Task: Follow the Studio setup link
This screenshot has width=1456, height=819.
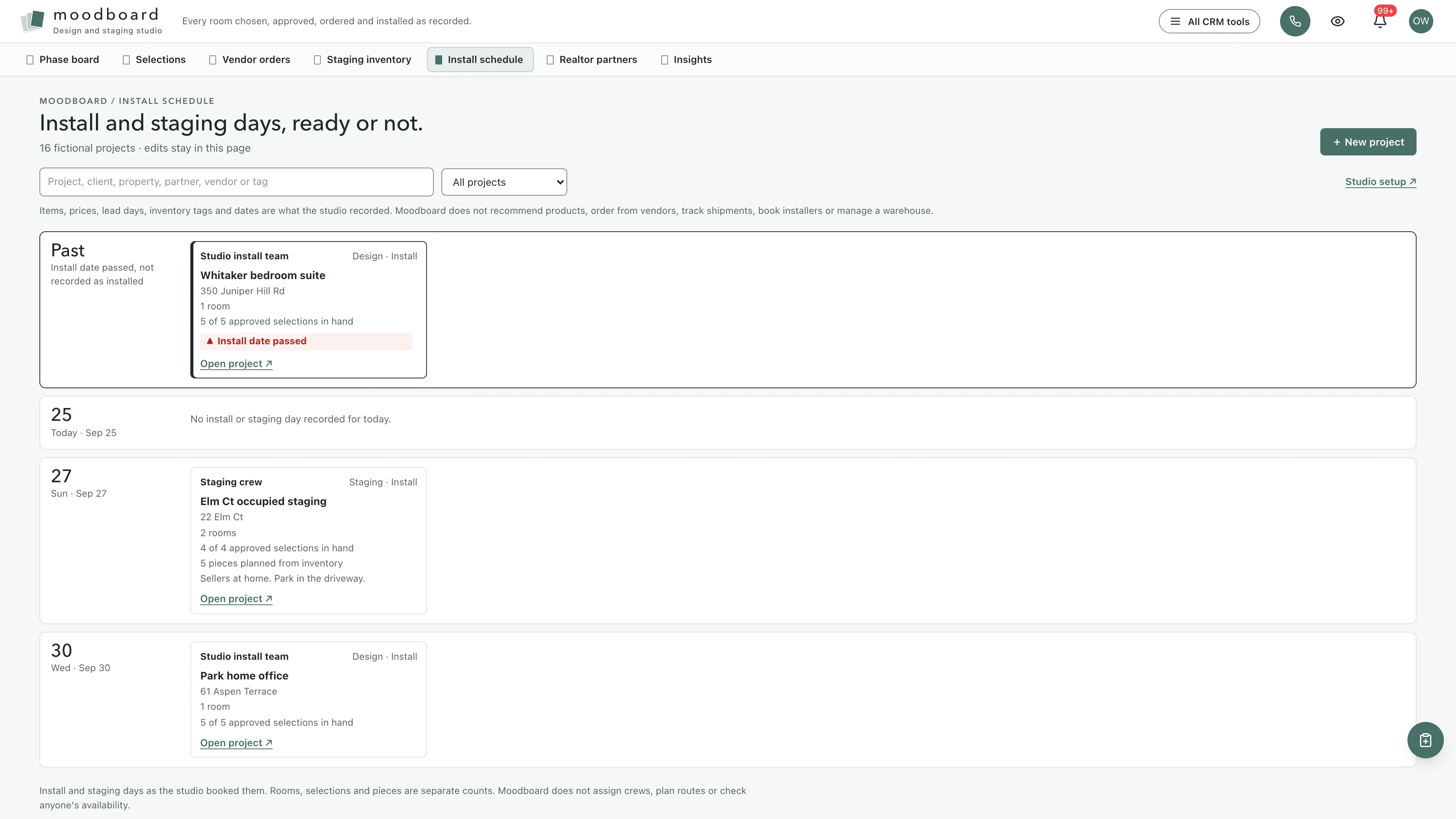Action: pyautogui.click(x=1380, y=182)
